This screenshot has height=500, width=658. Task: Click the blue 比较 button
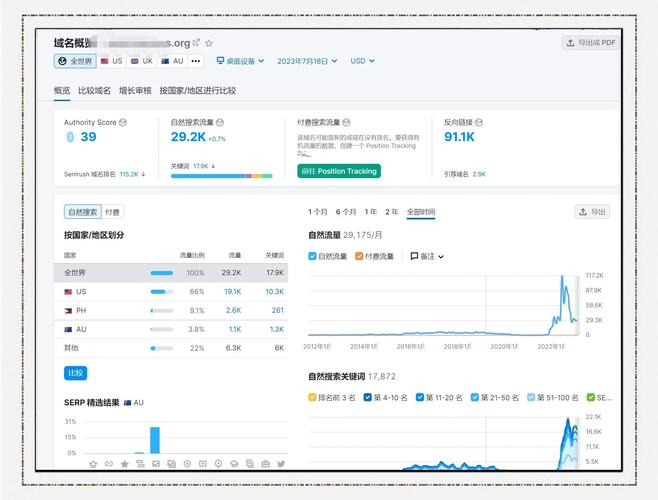[76, 373]
